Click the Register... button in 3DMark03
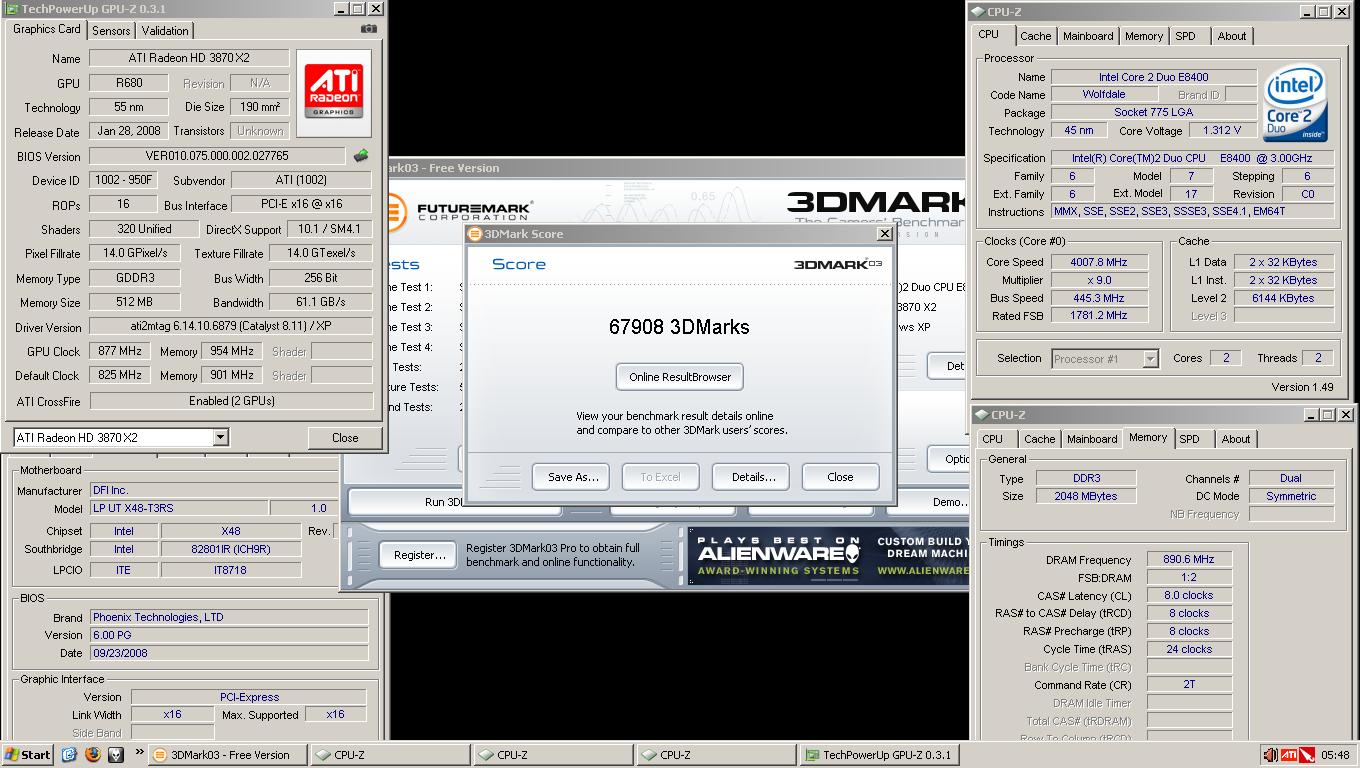This screenshot has width=1360, height=768. click(x=419, y=555)
